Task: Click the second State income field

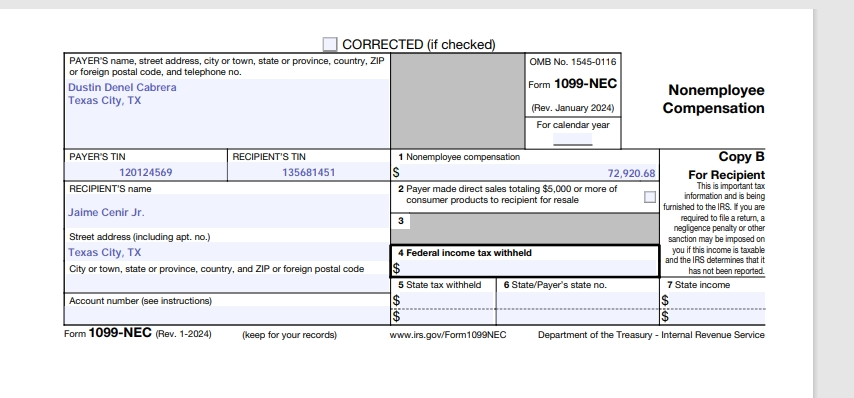Action: [717, 316]
